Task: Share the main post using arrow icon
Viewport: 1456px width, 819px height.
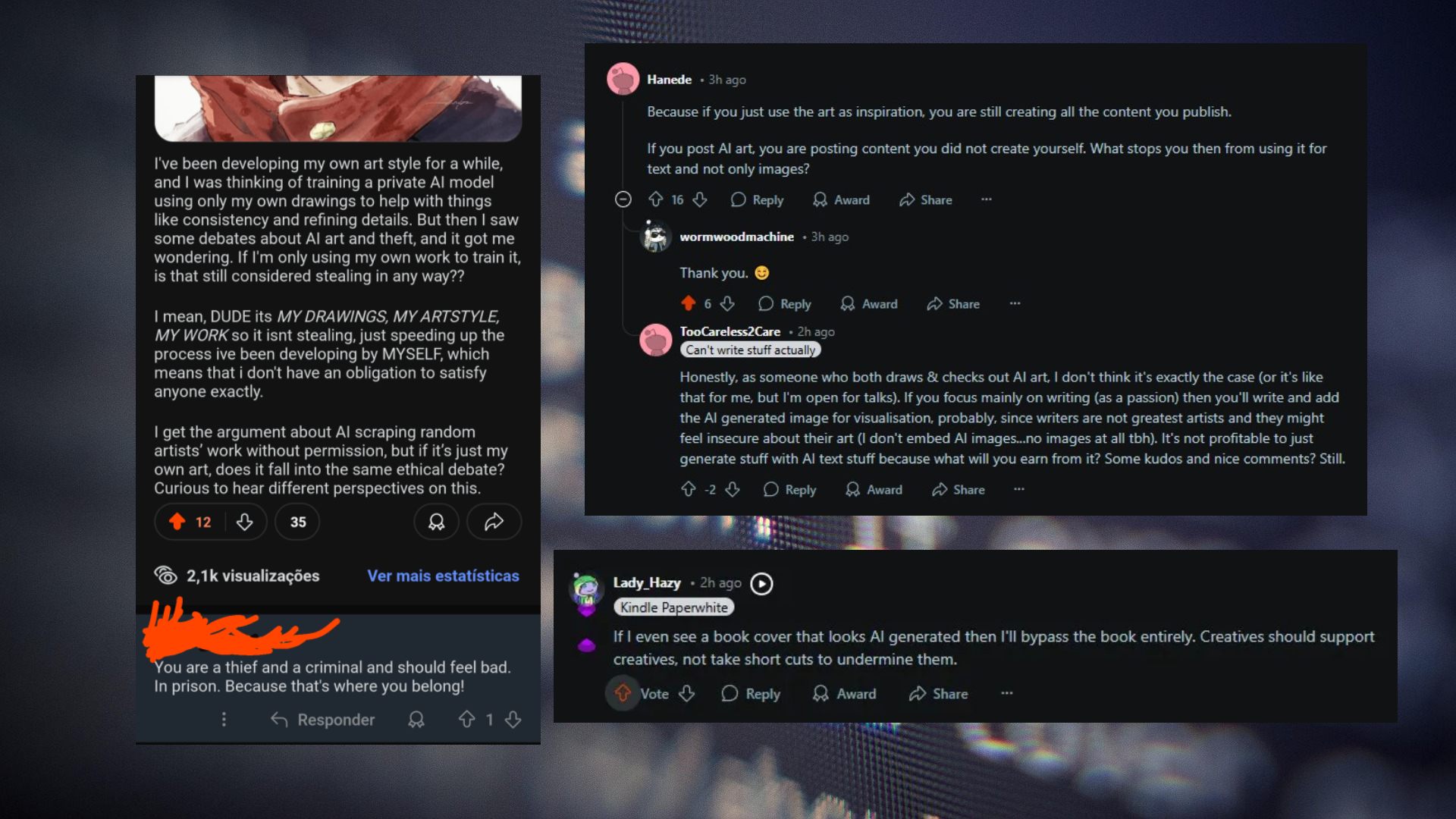Action: [494, 522]
